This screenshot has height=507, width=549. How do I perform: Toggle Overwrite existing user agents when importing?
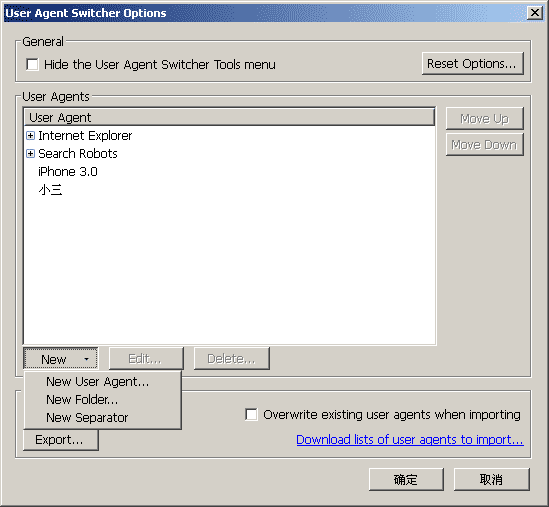click(x=251, y=414)
